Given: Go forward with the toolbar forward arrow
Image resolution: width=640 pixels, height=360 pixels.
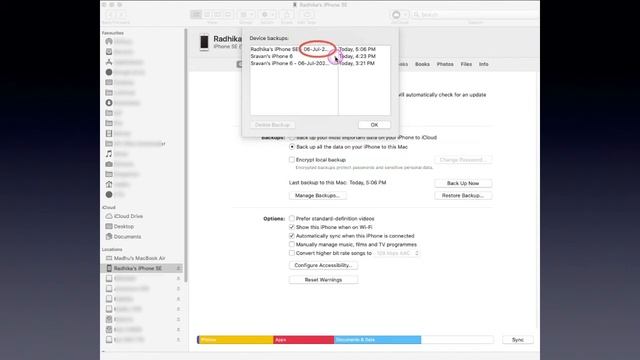Looking at the screenshot, I should (x=121, y=15).
